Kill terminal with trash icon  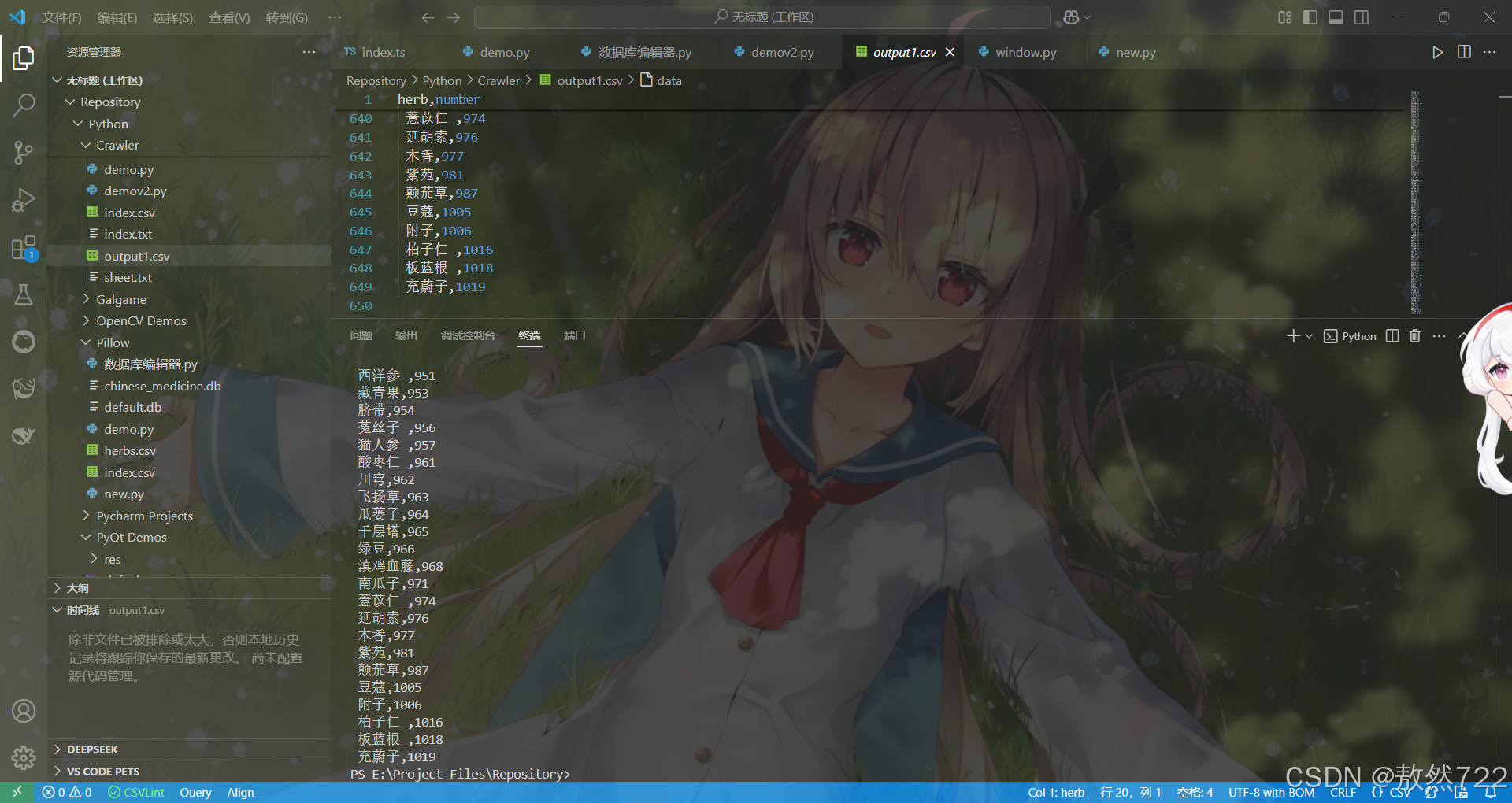click(1415, 336)
